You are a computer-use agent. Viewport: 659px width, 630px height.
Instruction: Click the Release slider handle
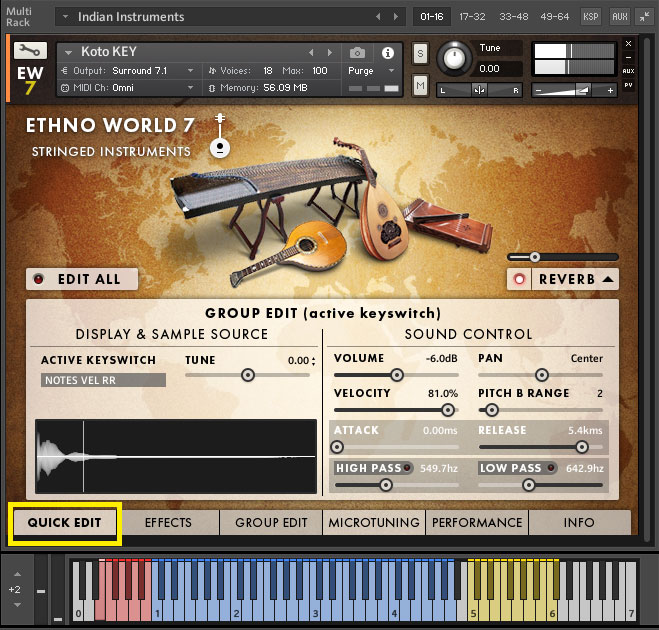[582, 447]
